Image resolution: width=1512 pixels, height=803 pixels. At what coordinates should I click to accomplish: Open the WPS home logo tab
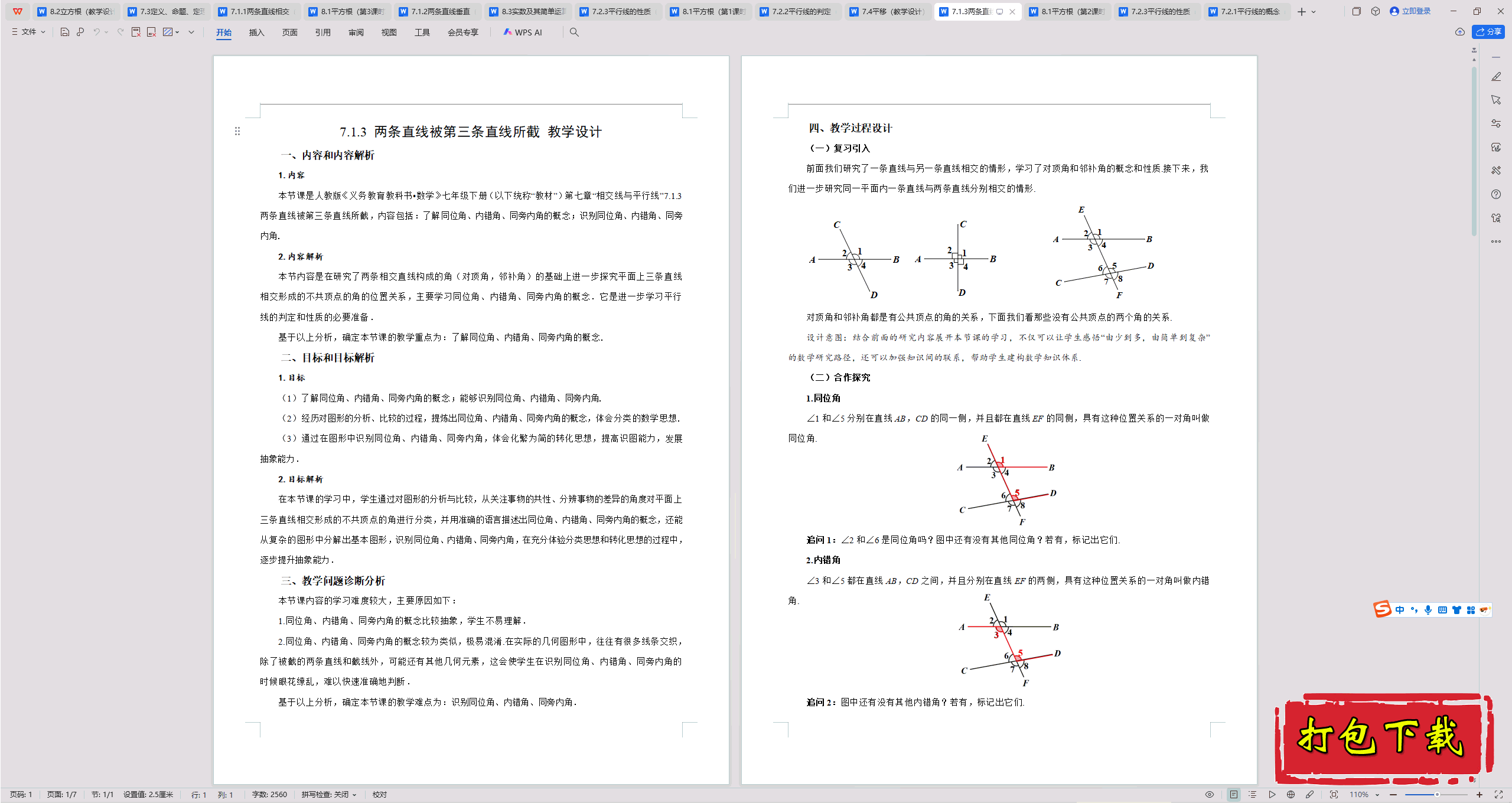pyautogui.click(x=18, y=11)
